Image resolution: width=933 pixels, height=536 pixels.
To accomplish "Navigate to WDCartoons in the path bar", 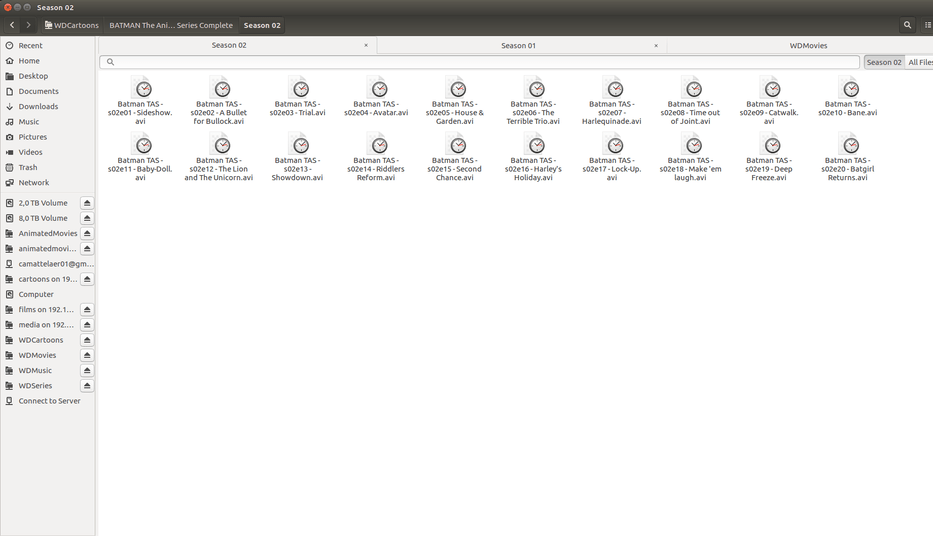I will tap(71, 25).
